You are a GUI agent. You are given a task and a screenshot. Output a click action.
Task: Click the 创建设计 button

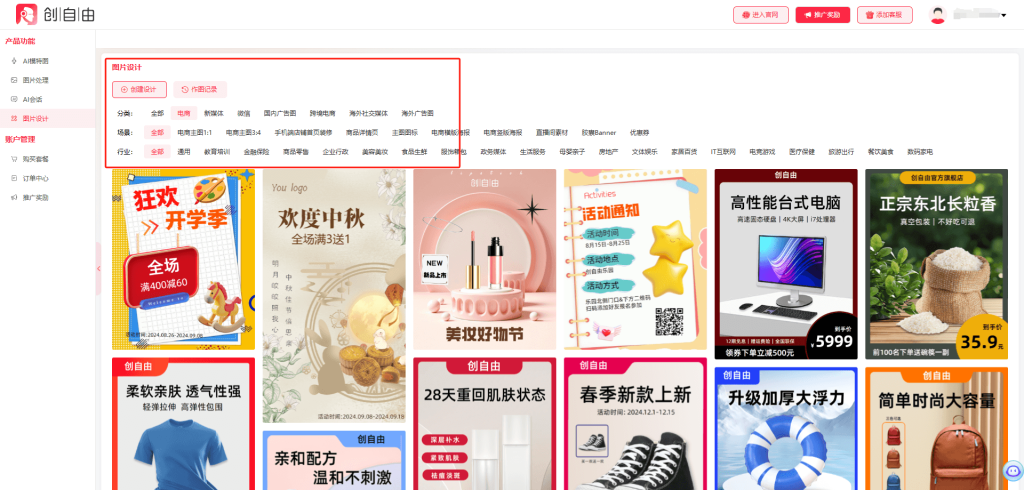pyautogui.click(x=139, y=89)
